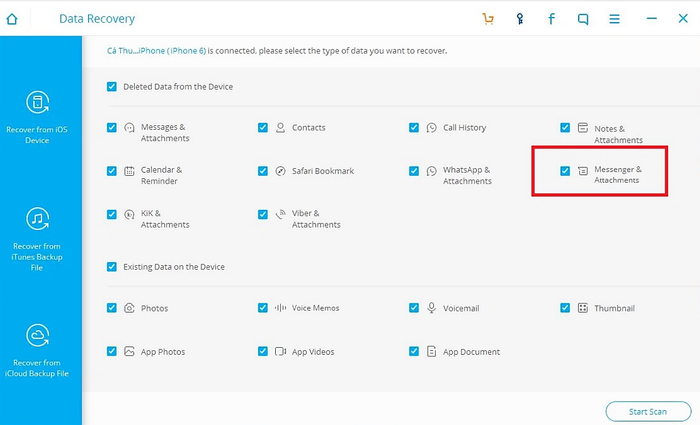
Task: Toggle the Deleted Data from the Device checkbox
Action: tap(112, 87)
